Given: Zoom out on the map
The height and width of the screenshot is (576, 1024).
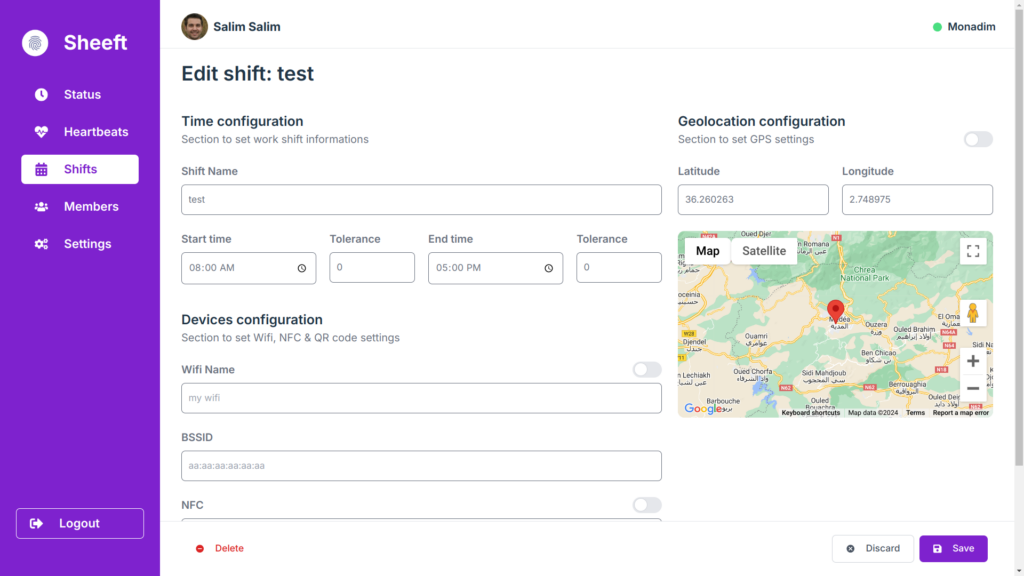Looking at the screenshot, I should 973,388.
